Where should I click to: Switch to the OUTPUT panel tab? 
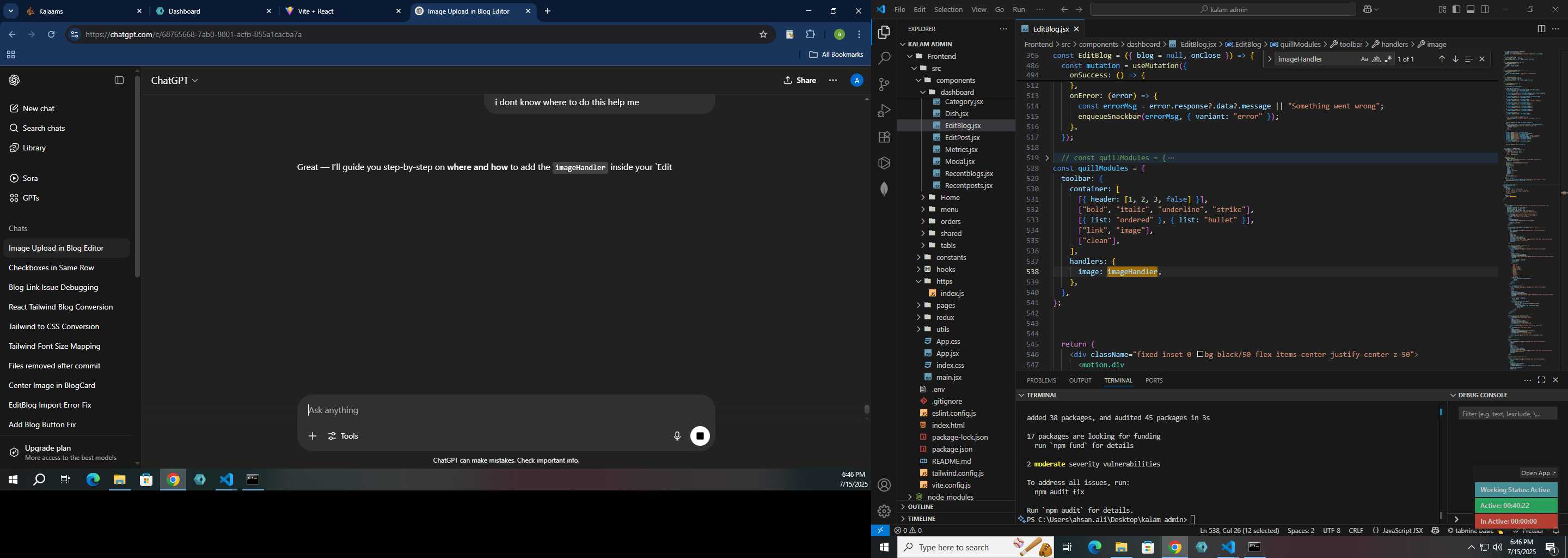click(x=1080, y=380)
